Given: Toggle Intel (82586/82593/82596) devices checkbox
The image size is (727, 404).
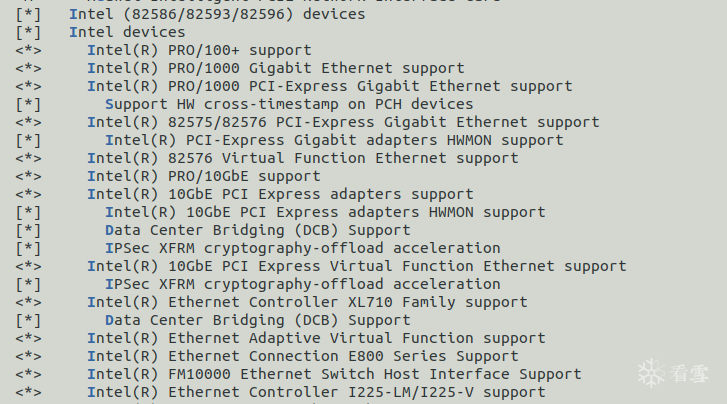Looking at the screenshot, I should (28, 14).
